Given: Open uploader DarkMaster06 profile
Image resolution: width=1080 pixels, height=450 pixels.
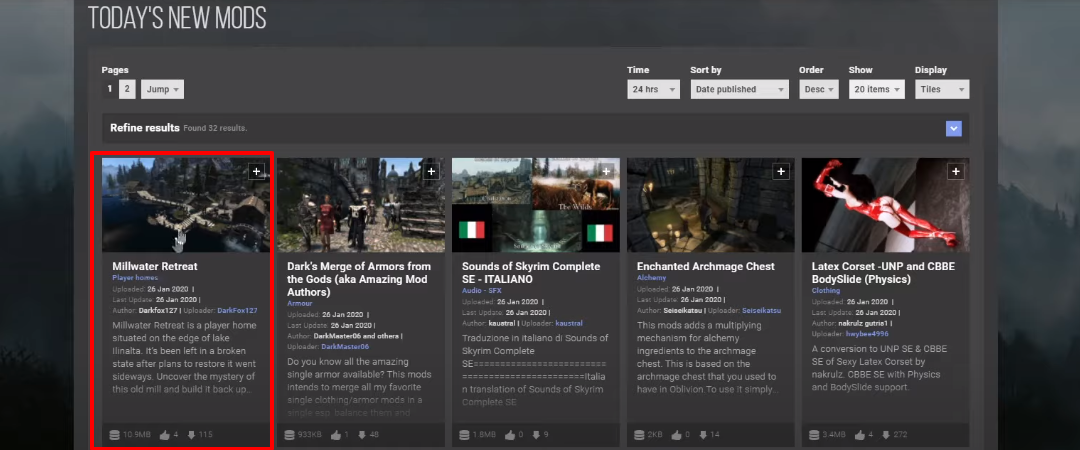Looking at the screenshot, I should pos(345,347).
